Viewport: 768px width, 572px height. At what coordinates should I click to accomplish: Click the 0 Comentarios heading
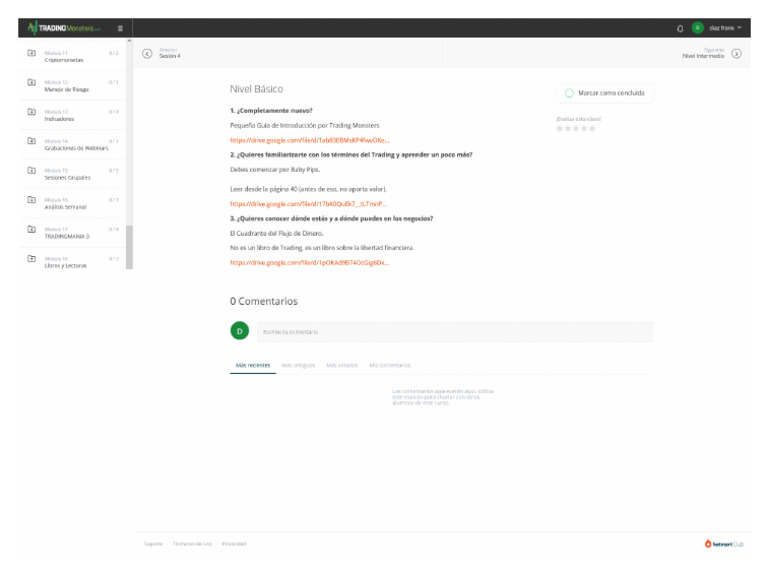point(264,301)
